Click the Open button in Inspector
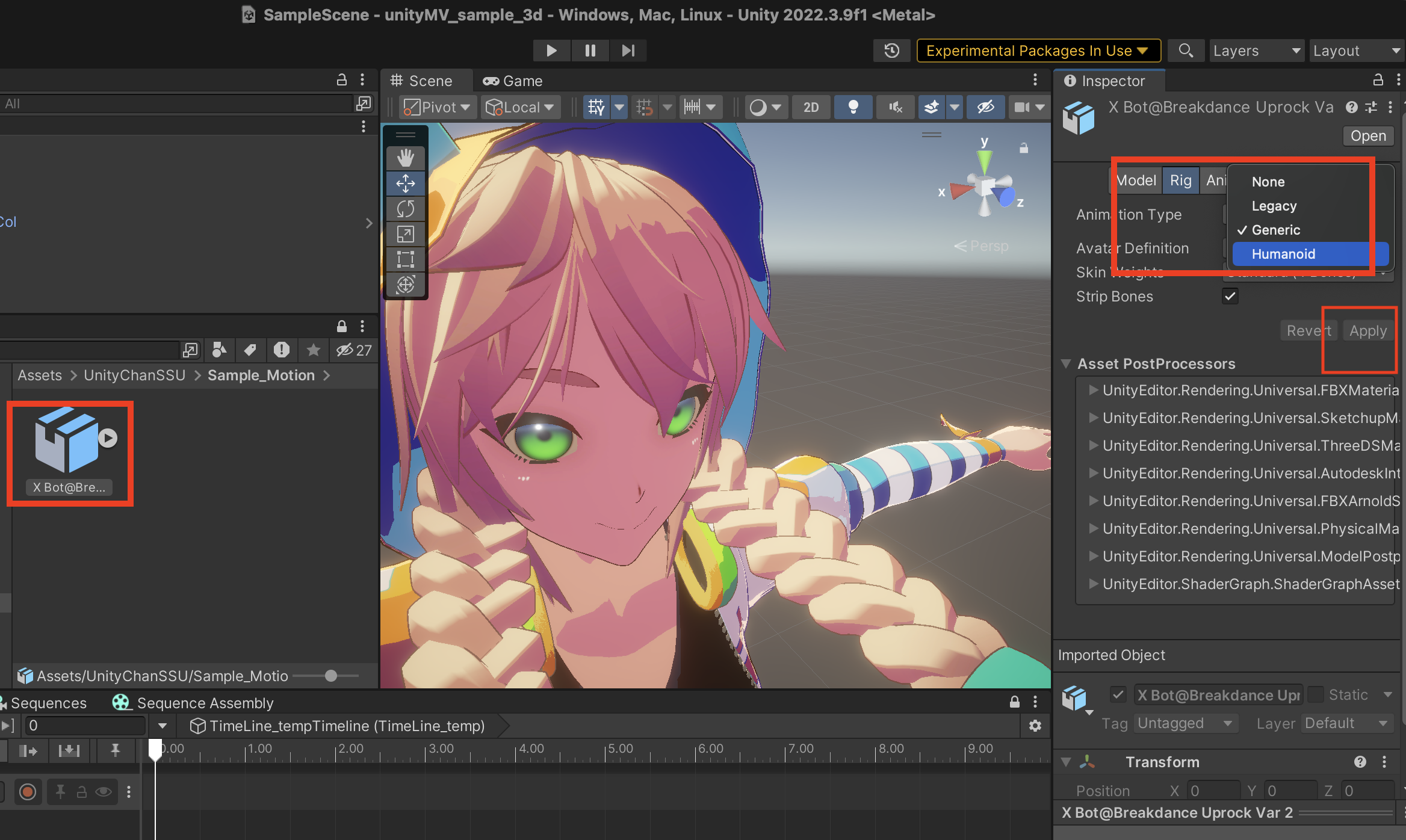This screenshot has height=840, width=1406. (x=1367, y=136)
